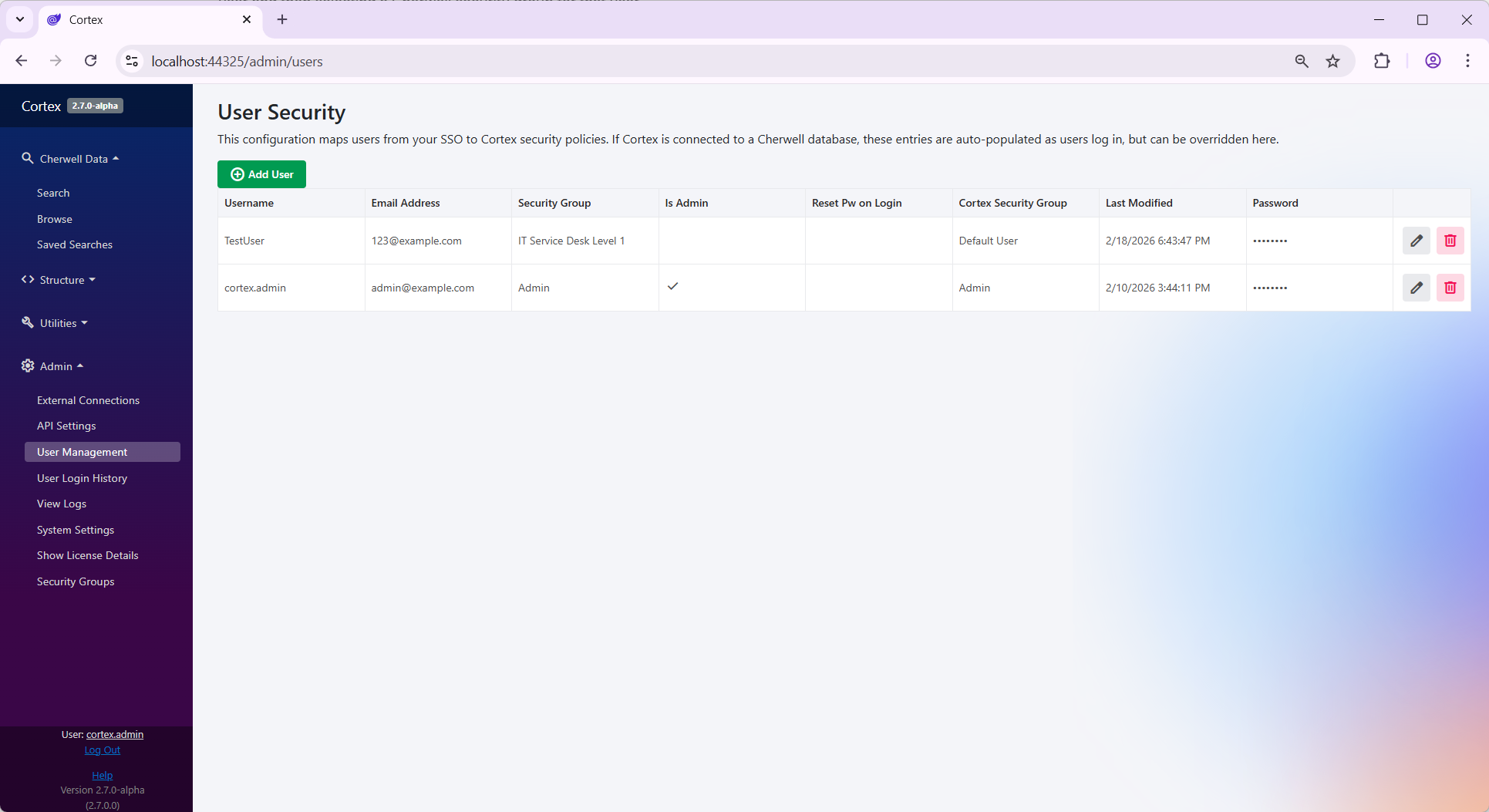1489x812 pixels.
Task: Click the edit pencil icon on TestUser row
Action: 1417,241
